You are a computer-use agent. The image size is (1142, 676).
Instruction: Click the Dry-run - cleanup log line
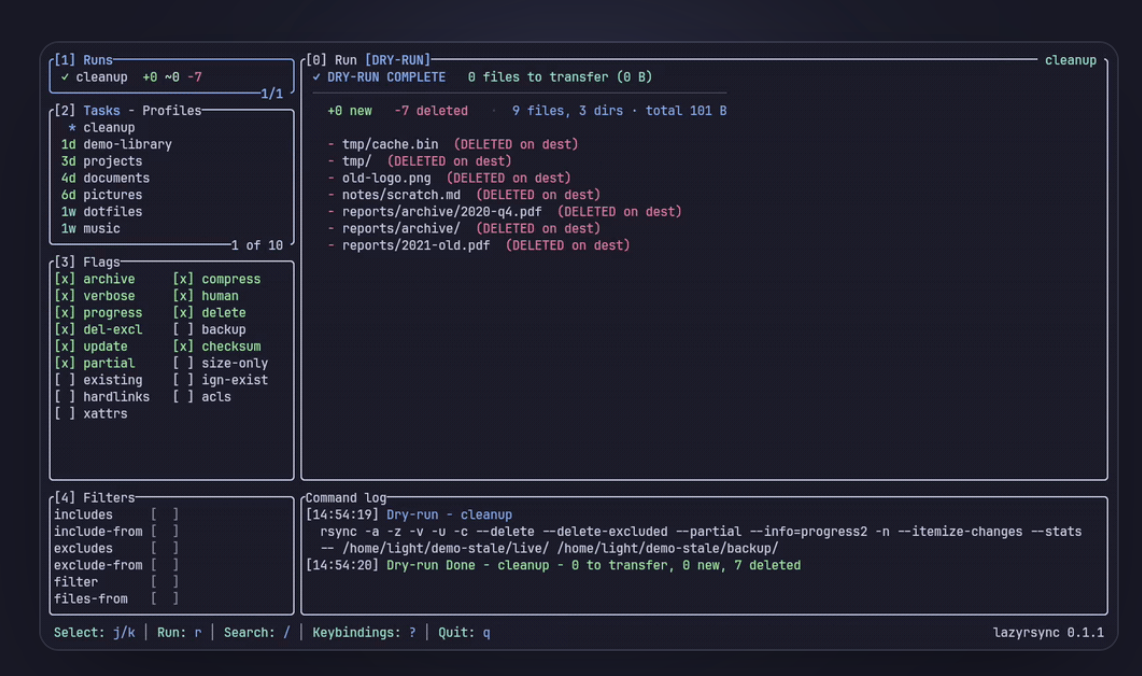pos(449,514)
